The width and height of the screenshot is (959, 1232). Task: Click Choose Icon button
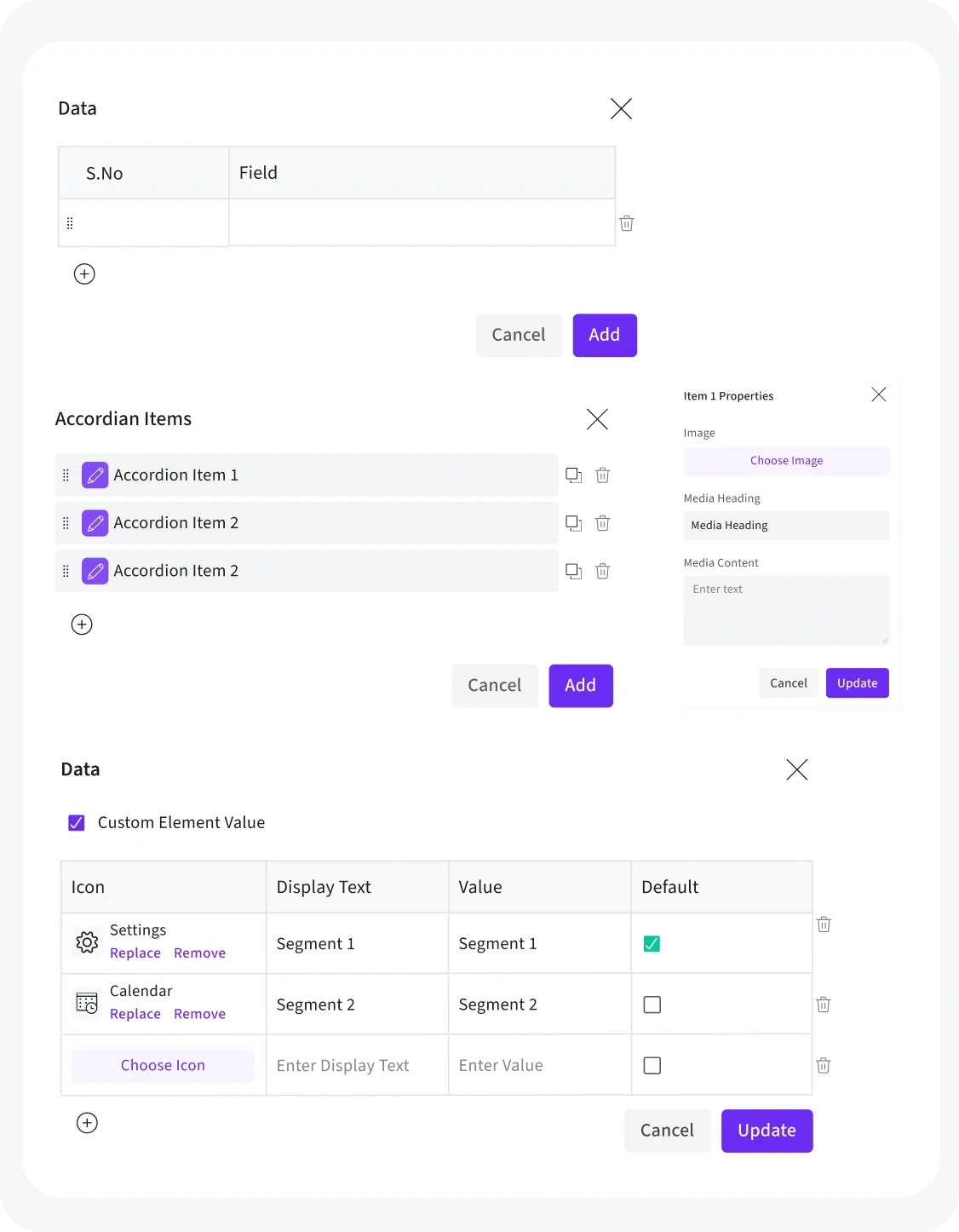(x=163, y=1066)
